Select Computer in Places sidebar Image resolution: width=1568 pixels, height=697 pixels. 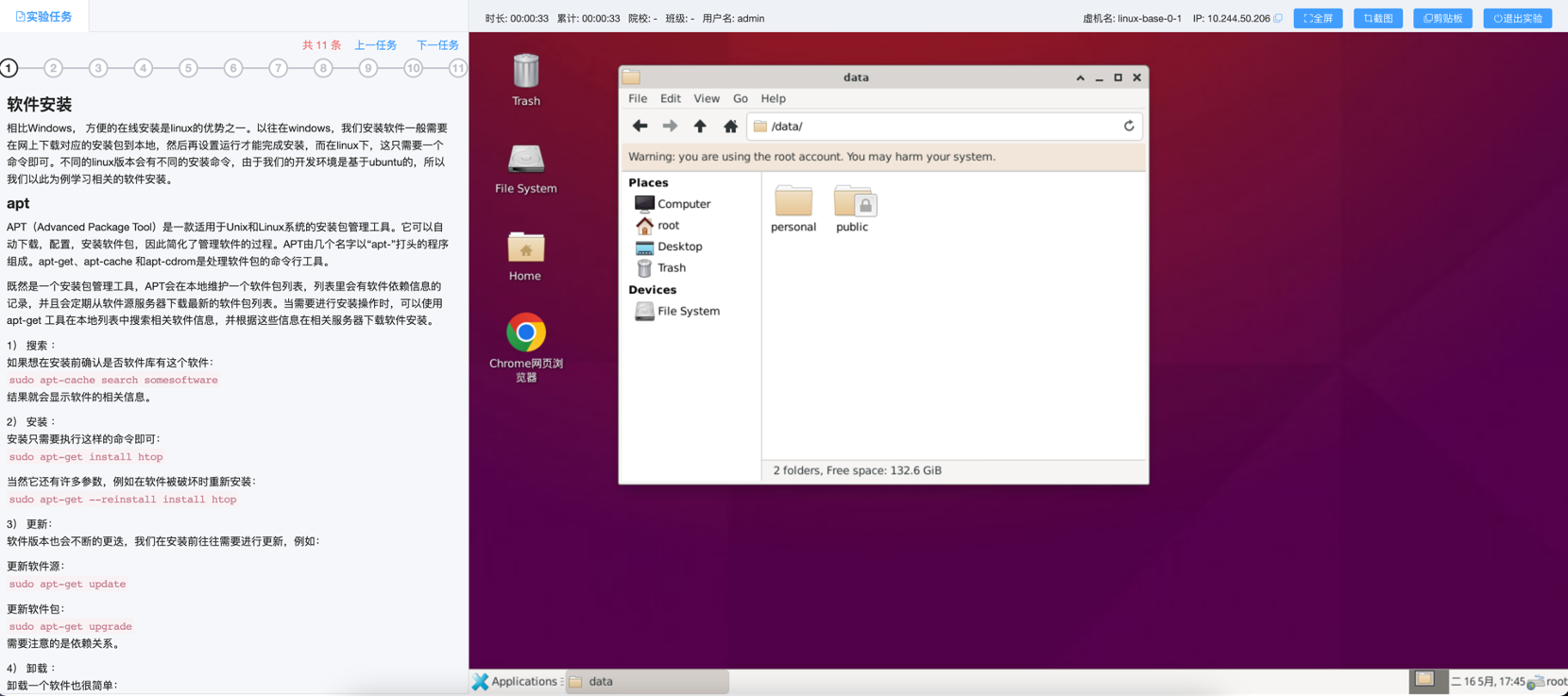pyautogui.click(x=683, y=204)
